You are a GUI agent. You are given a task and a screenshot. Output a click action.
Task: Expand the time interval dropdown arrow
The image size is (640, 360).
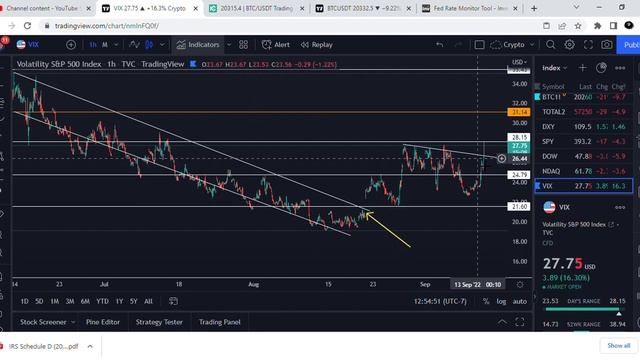[117, 45]
